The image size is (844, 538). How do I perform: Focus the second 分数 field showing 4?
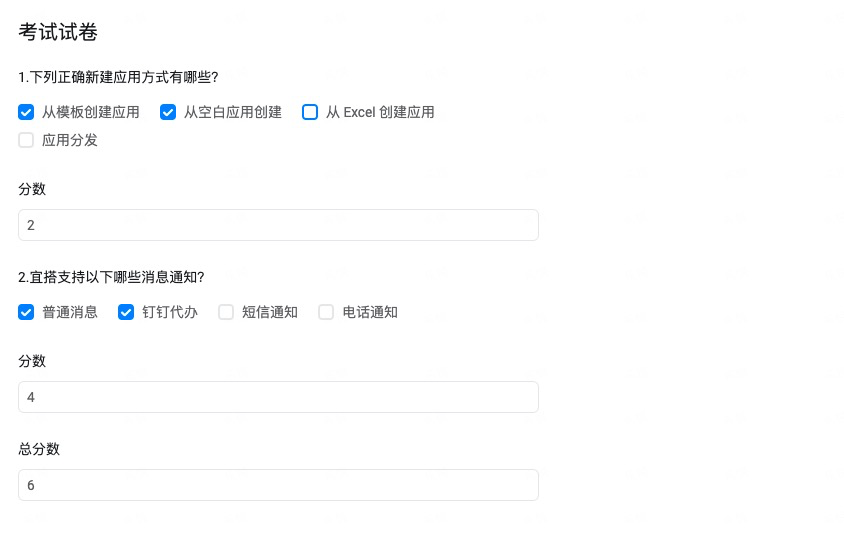278,397
